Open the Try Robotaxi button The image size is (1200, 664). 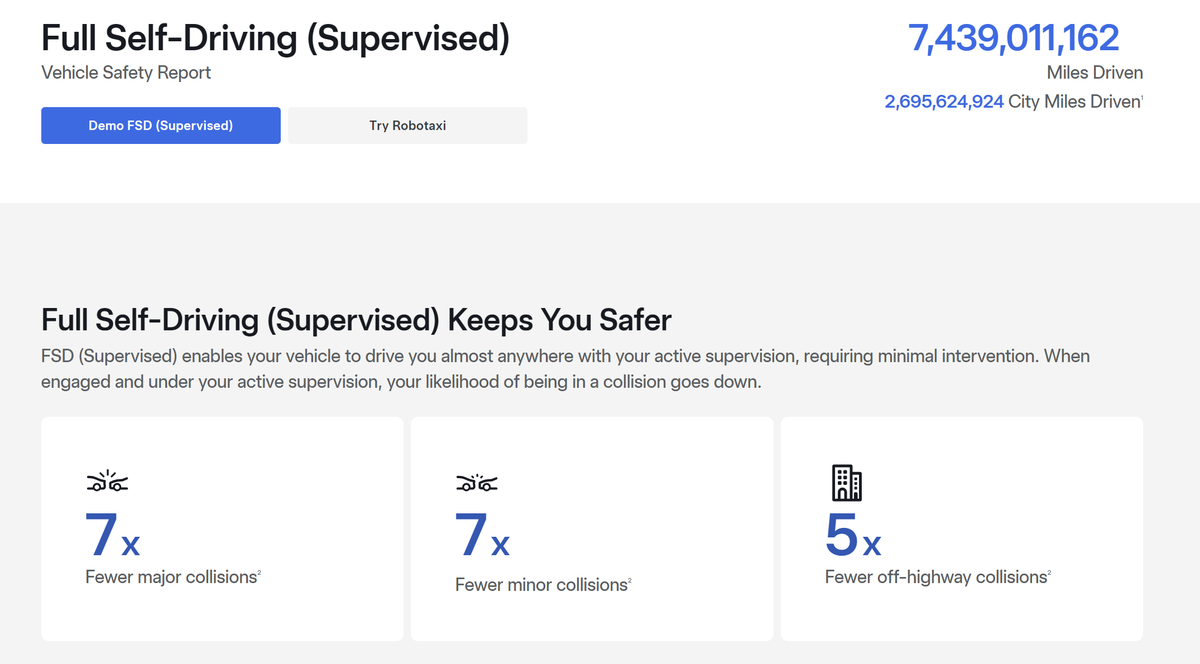tap(408, 126)
